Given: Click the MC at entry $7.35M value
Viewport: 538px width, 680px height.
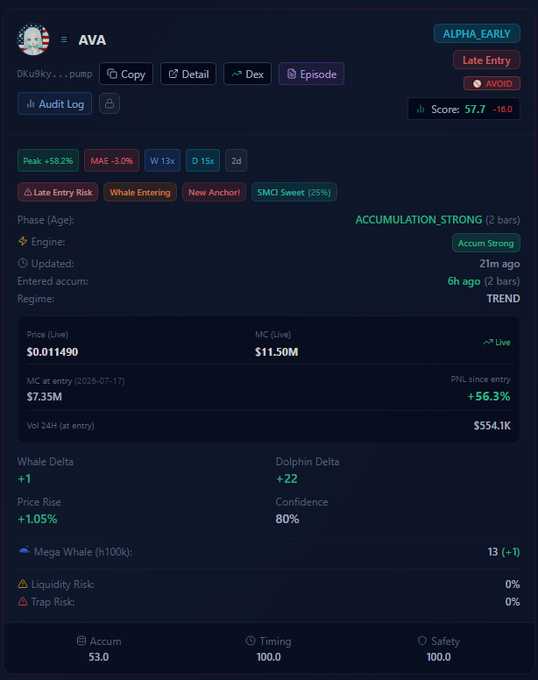Looking at the screenshot, I should click(x=44, y=396).
